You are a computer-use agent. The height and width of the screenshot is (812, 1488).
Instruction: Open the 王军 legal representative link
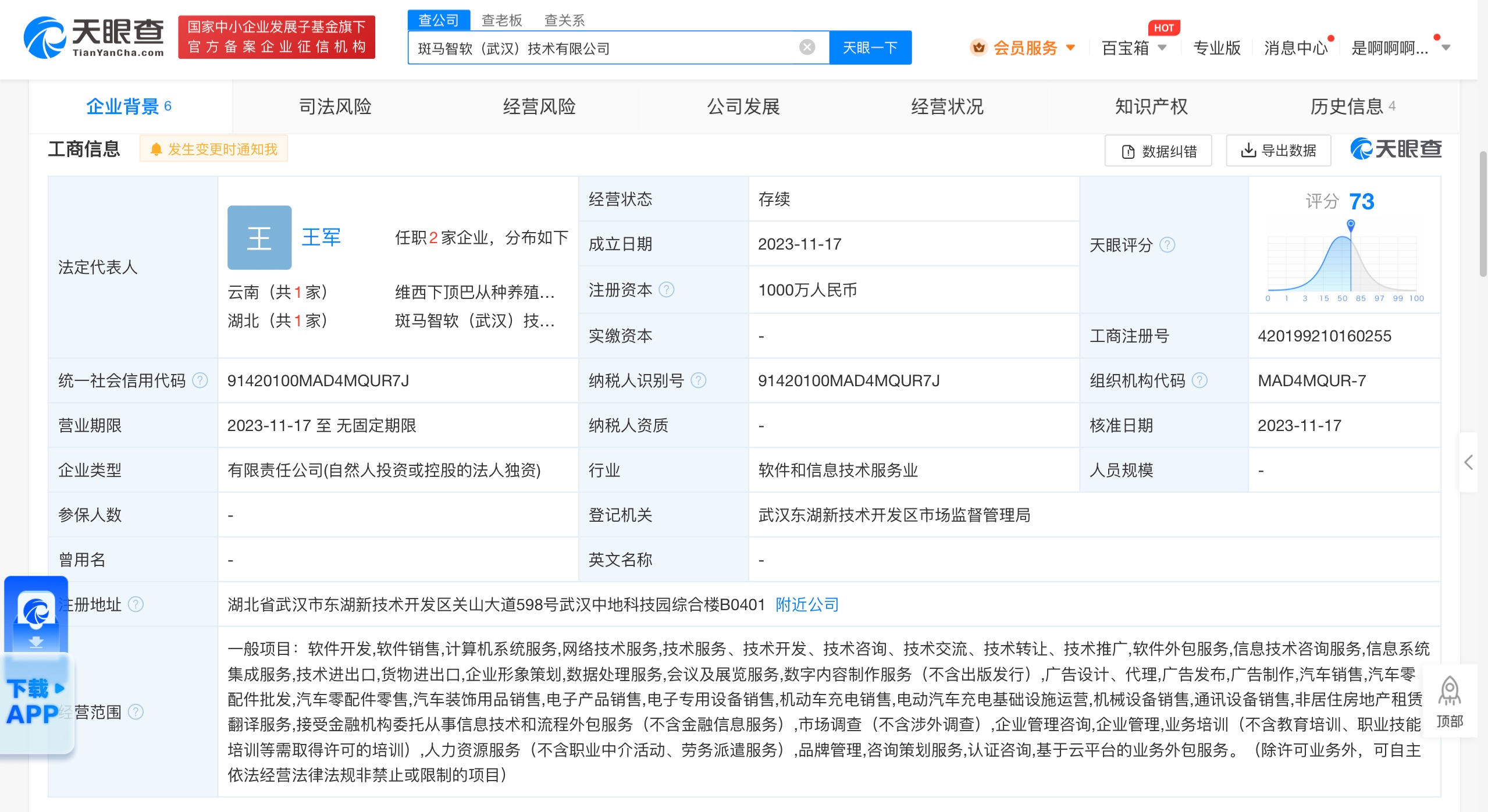click(x=321, y=237)
